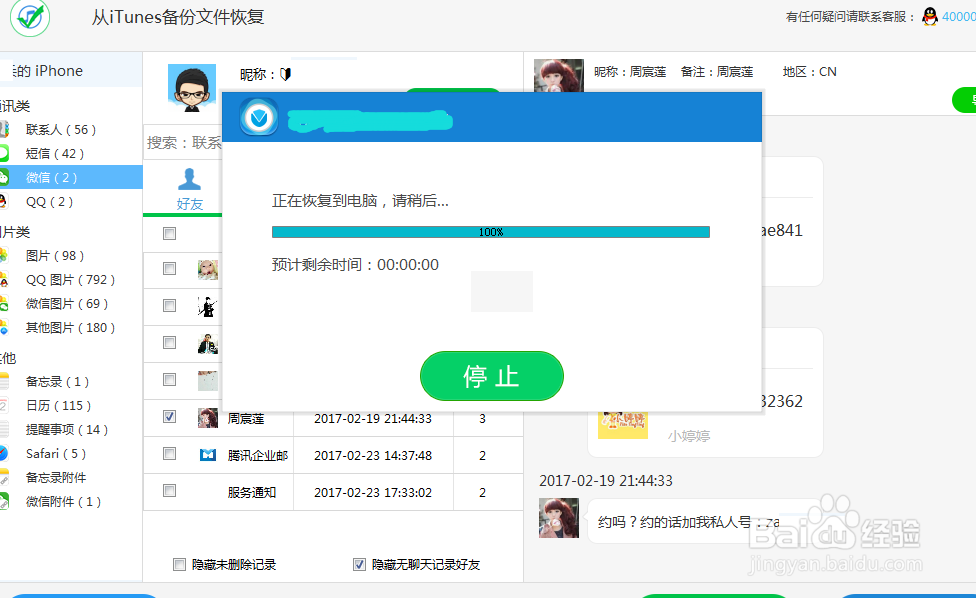Viewport: 976px width, 598px height.
Task: Click timestamp 2017-02-23 14:37:48
Action: [x=373, y=456]
